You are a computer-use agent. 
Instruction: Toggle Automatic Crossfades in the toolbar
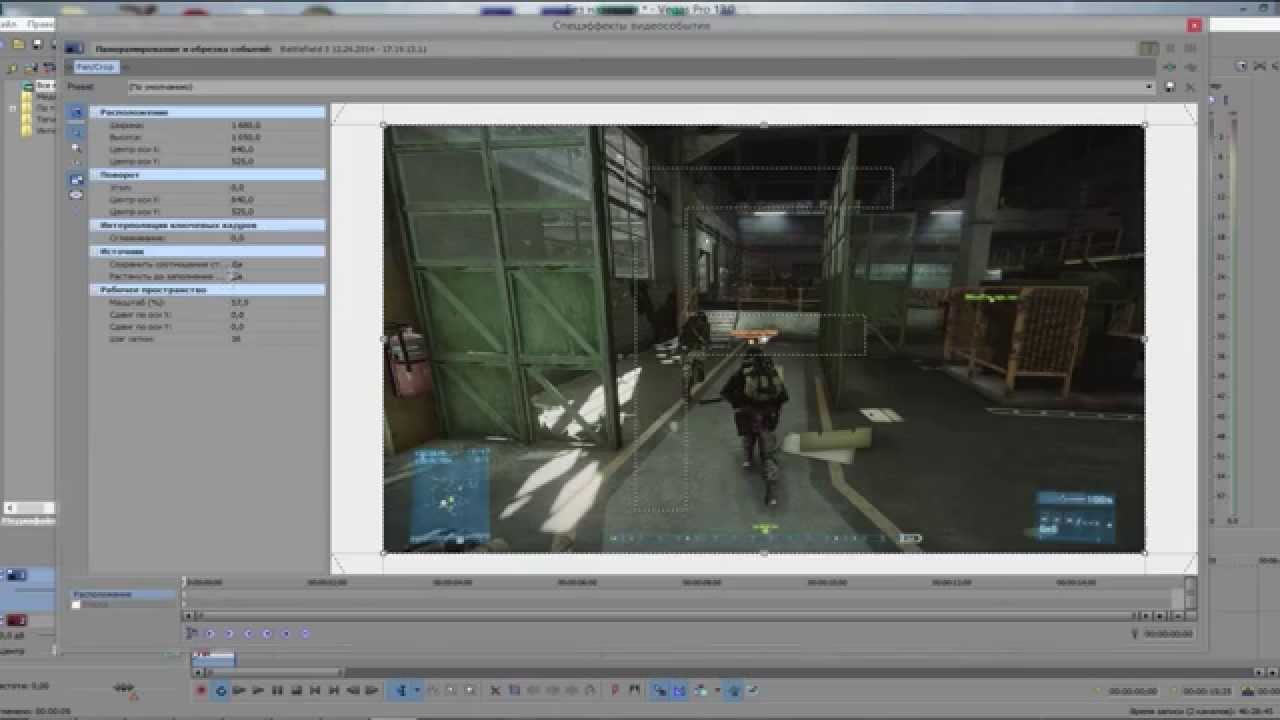(679, 690)
